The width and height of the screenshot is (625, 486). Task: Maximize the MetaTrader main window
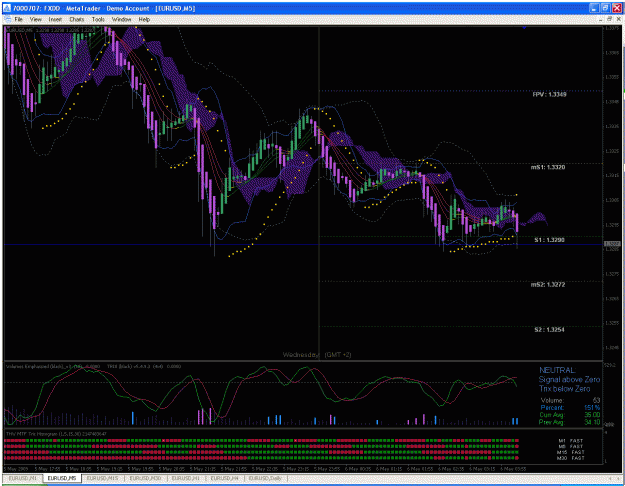tap(605, 8)
